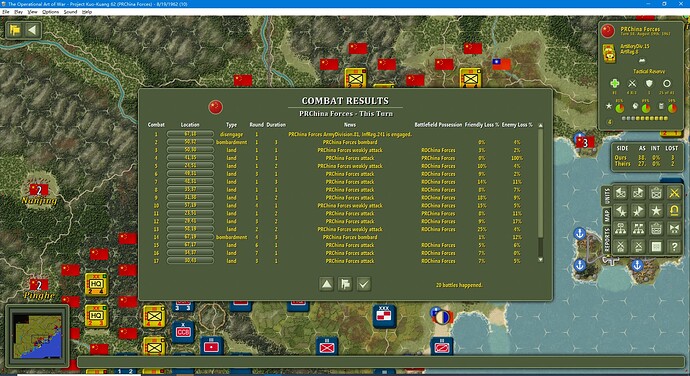Click the back arrow button next to flags icon
690x376 pixels.
[x=32, y=30]
